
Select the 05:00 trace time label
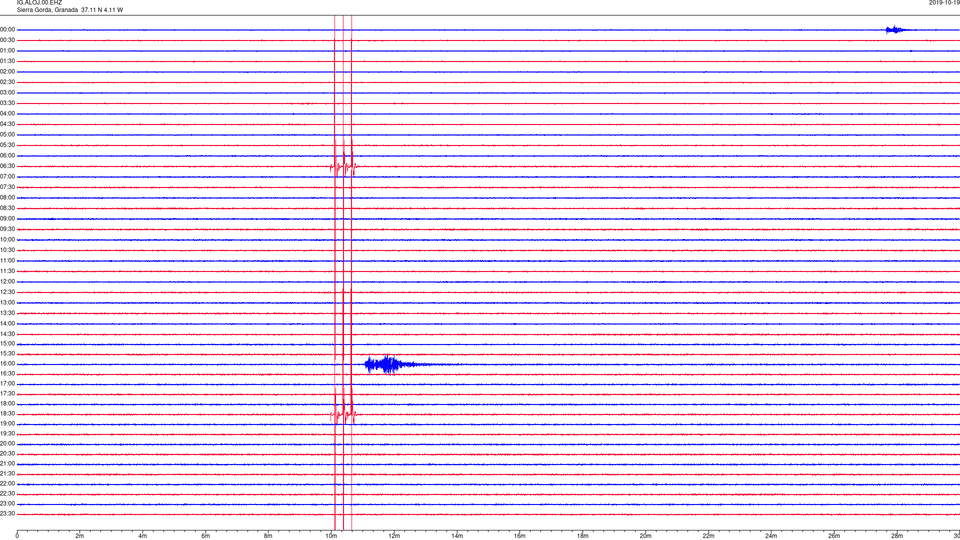8,135
